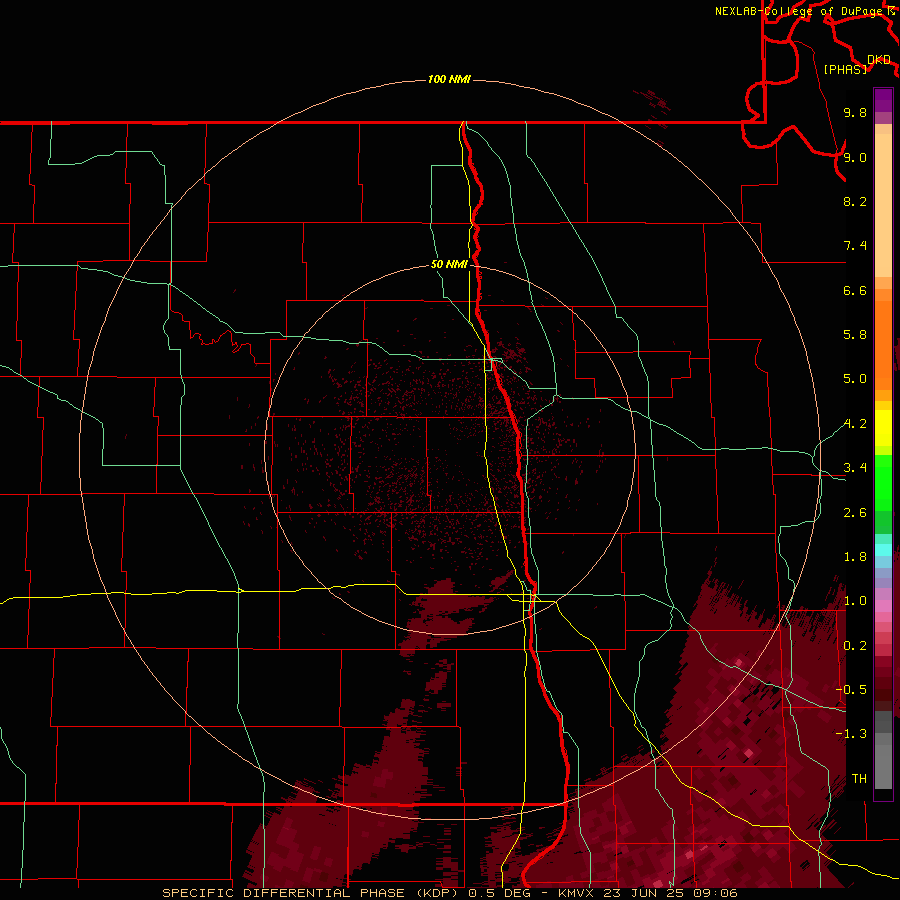Screen dimensions: 900x900
Task: Click the "TH" threshold label on the scale
Action: 859,779
